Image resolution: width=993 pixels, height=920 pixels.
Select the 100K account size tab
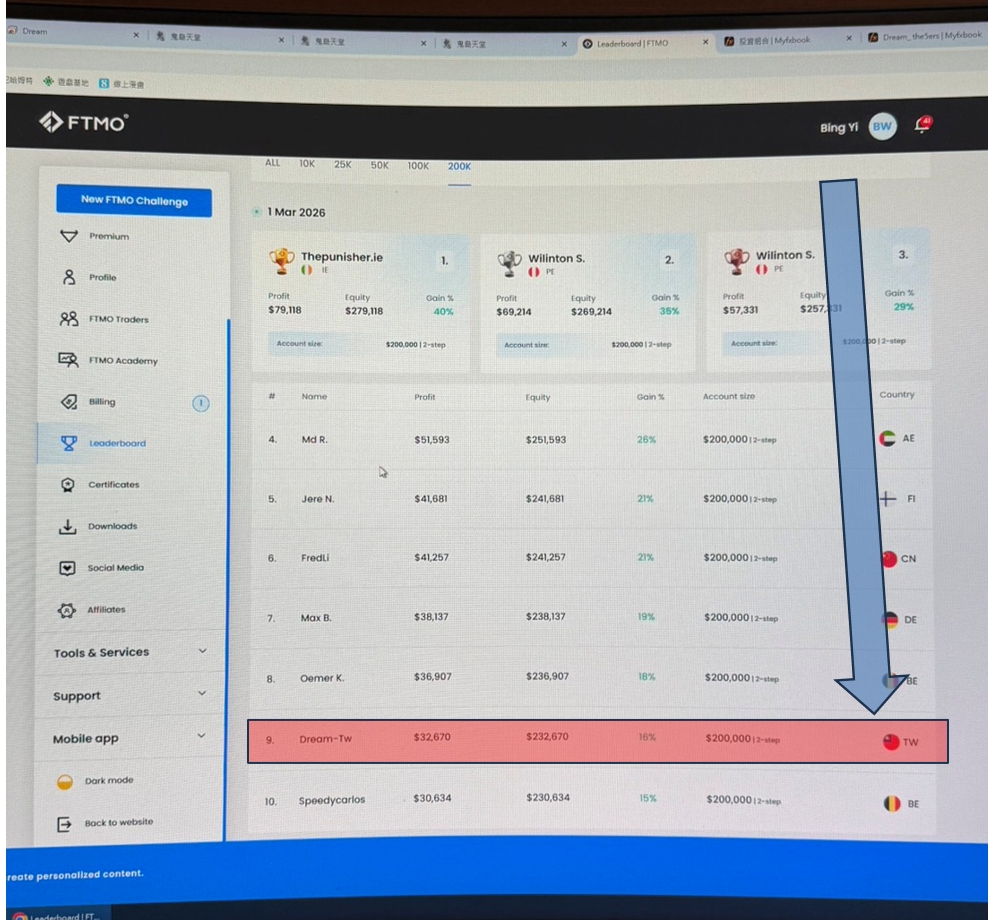pyautogui.click(x=418, y=165)
